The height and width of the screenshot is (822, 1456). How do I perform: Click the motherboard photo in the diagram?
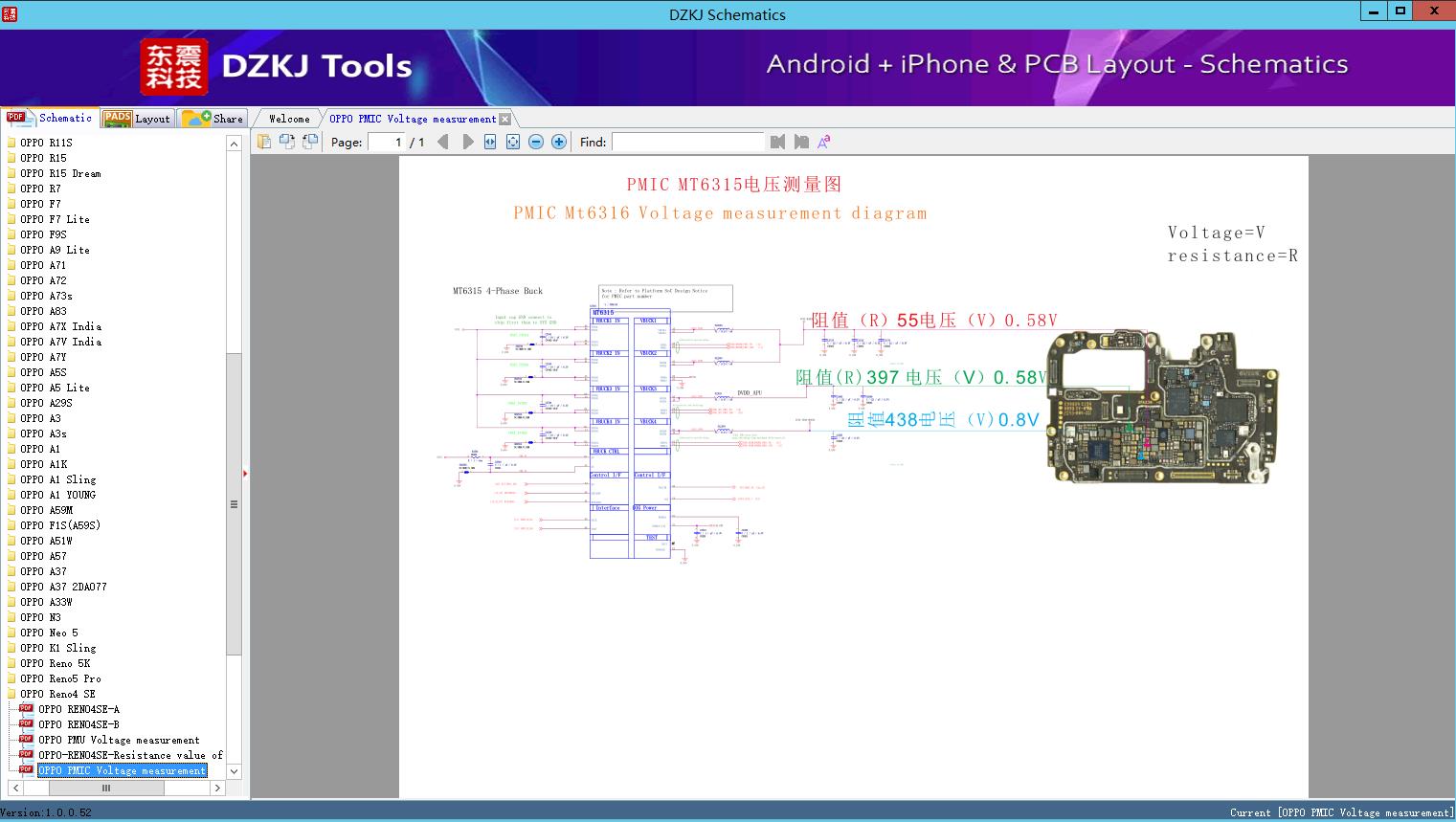(1163, 409)
